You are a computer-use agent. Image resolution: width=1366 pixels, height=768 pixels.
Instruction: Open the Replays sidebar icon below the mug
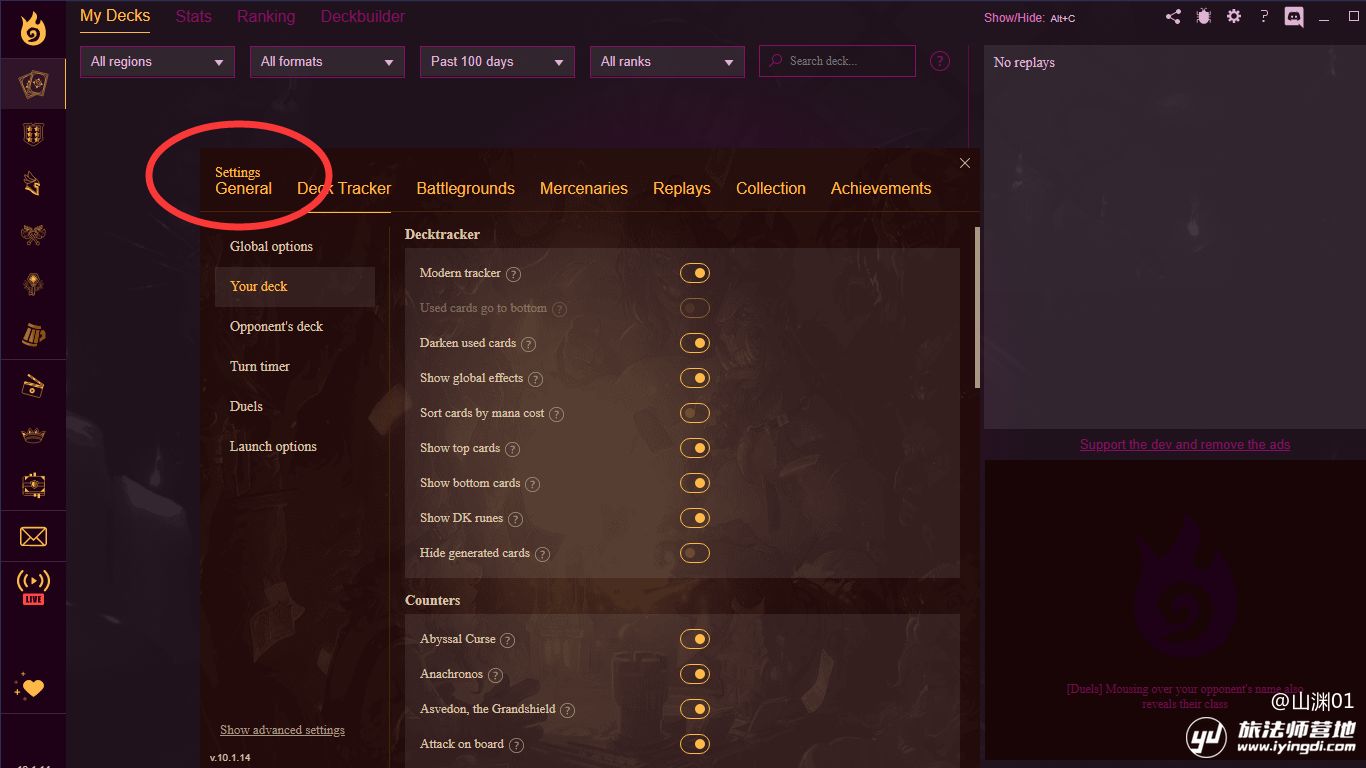(33, 385)
